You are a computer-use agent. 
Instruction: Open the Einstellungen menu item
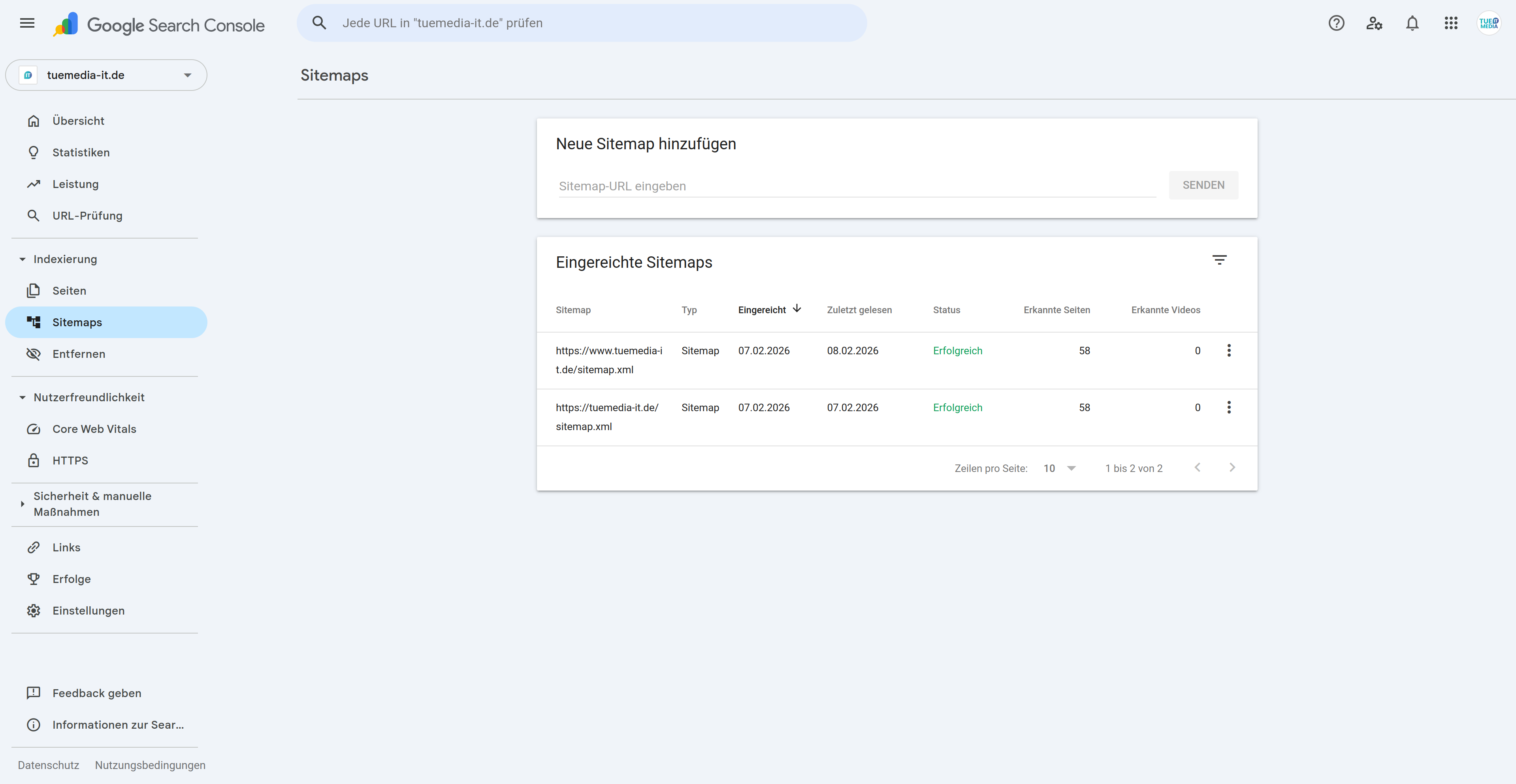(107, 611)
